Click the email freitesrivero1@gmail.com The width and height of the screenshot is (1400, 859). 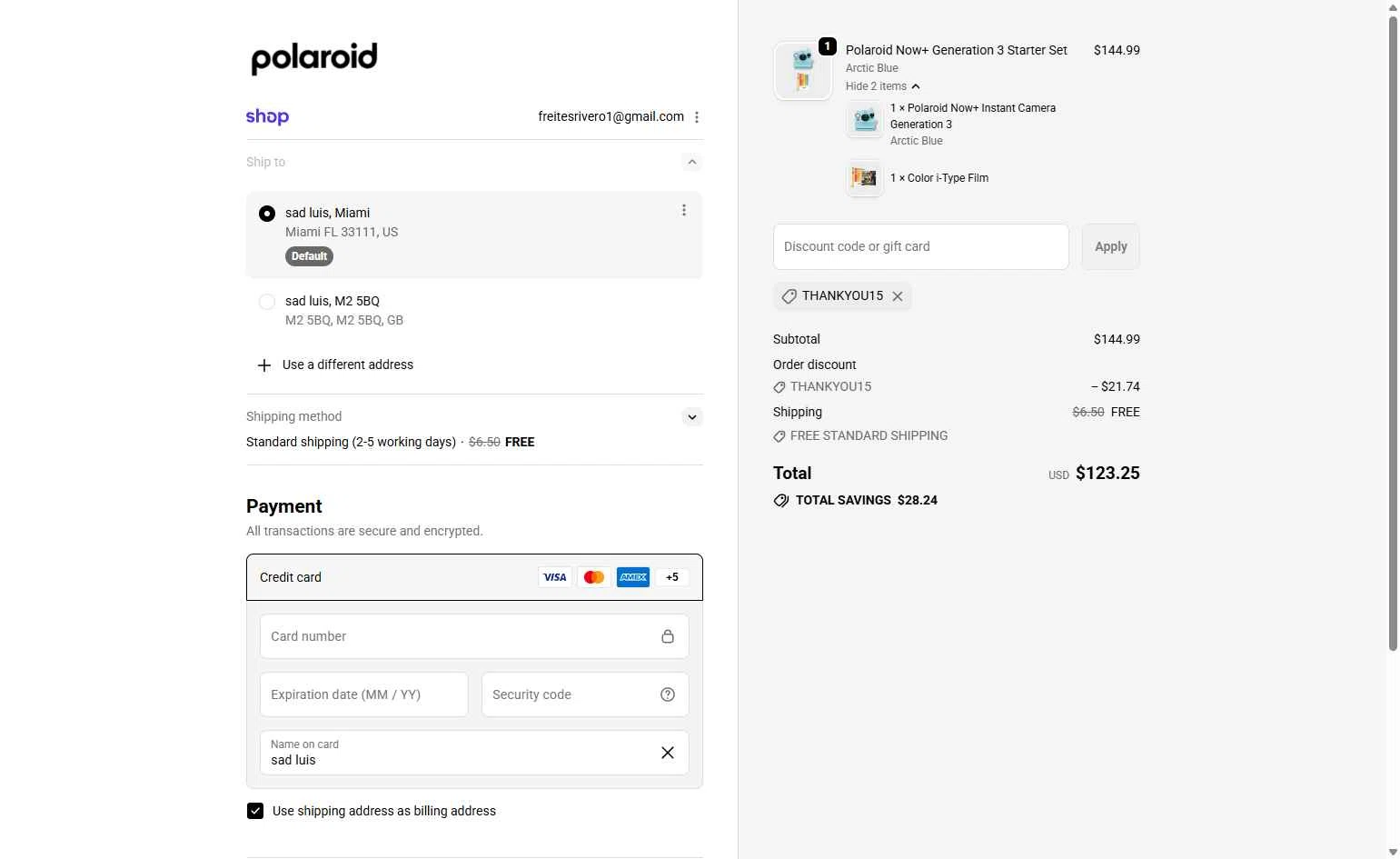(x=611, y=116)
